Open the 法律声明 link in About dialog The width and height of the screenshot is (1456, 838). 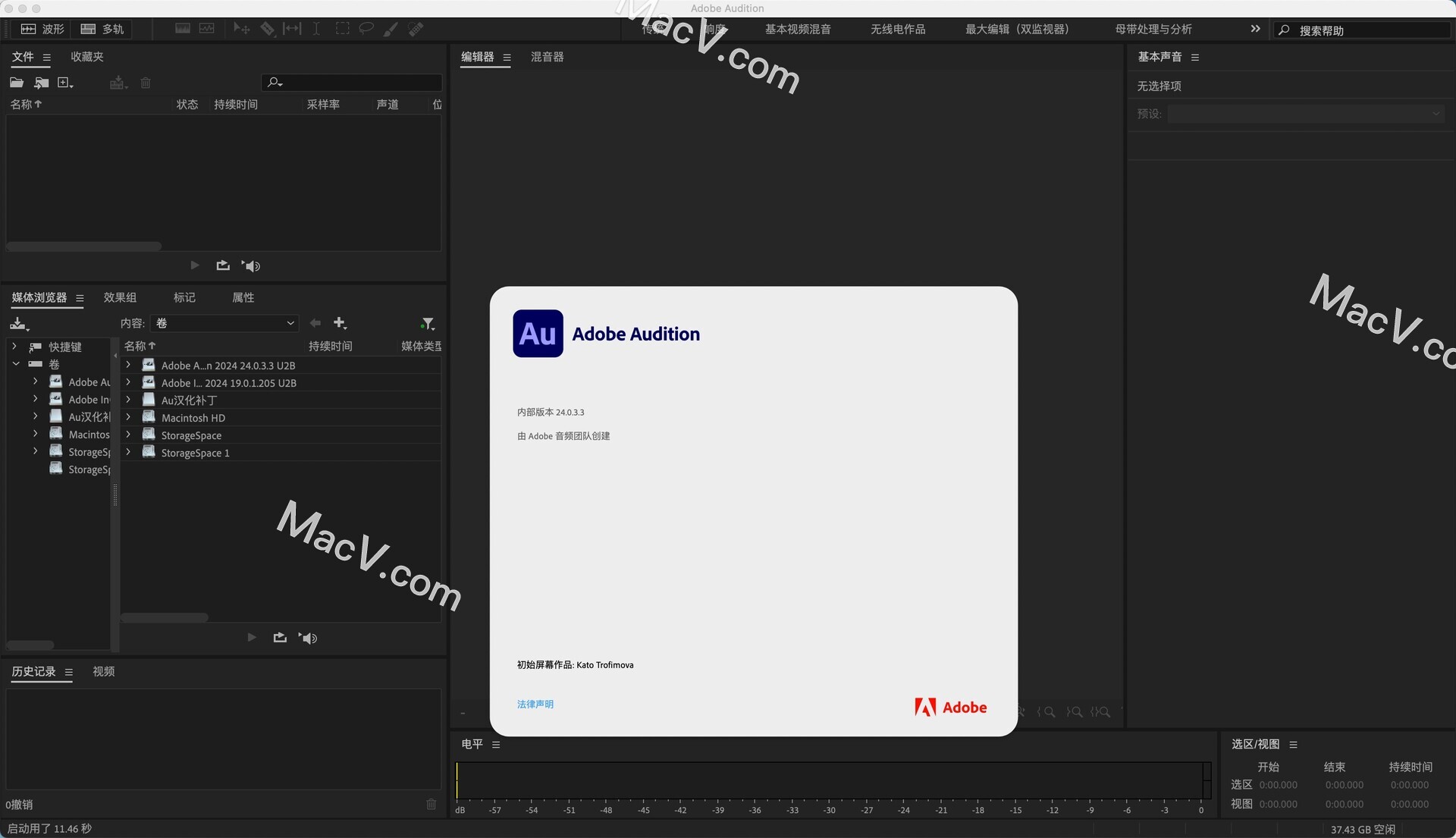click(535, 704)
